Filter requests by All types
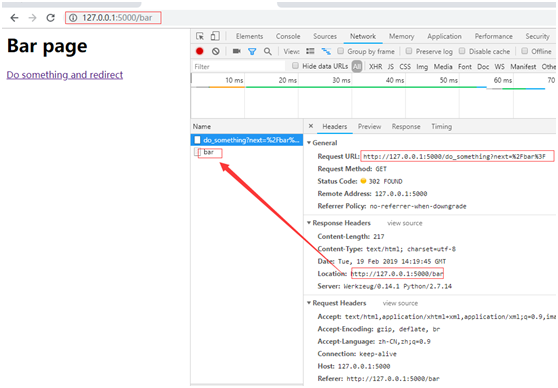 (x=357, y=66)
